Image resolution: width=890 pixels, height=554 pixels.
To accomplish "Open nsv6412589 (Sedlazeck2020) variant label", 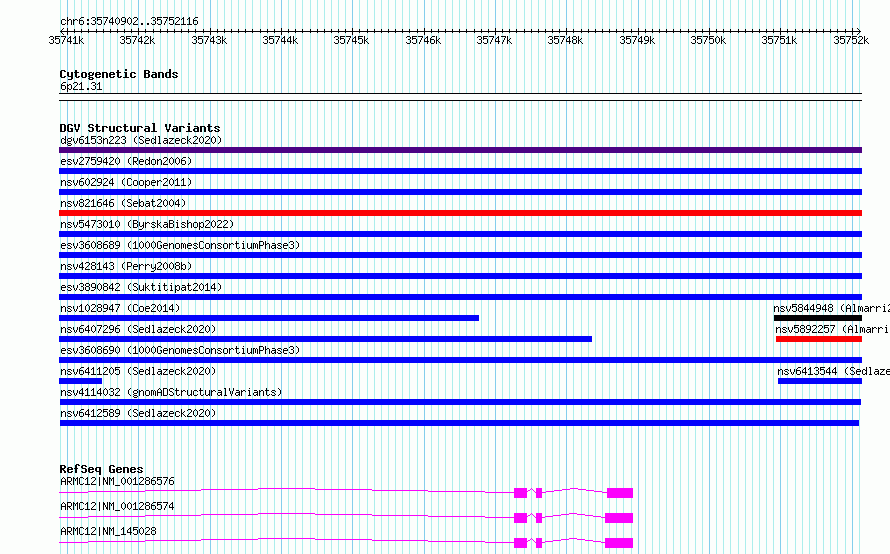I will (138, 413).
